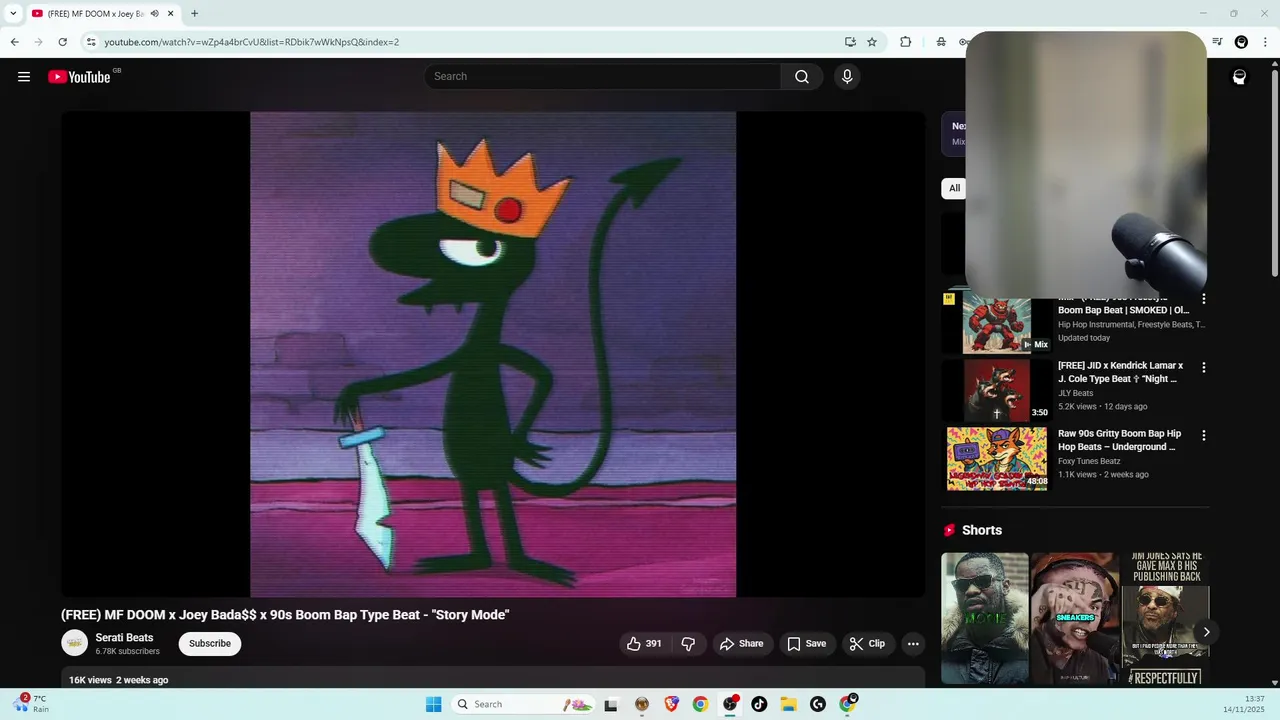Subscribe to Serati Beats
This screenshot has width=1280, height=720.
210,644
